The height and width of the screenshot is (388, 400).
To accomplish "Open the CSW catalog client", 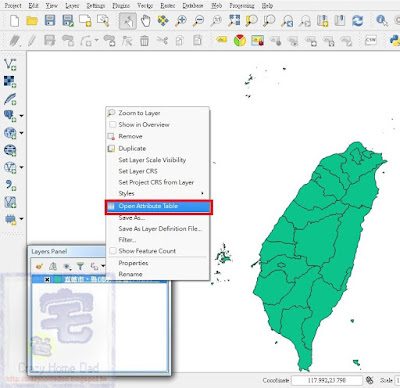I will coord(370,41).
